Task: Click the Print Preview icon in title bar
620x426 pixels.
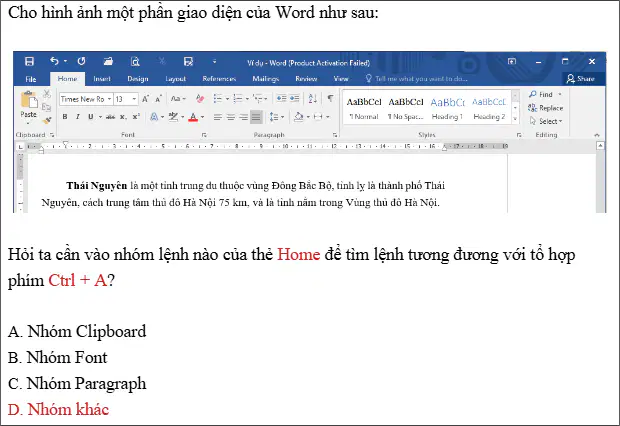Action: tap(135, 61)
